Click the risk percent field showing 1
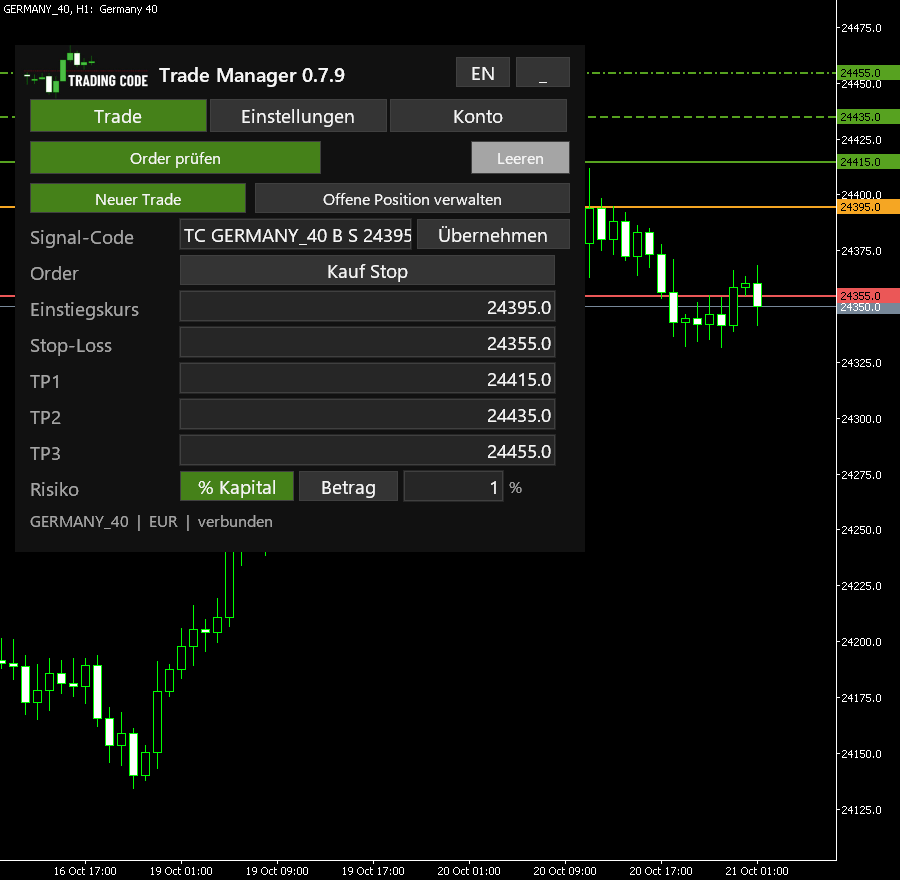The height and width of the screenshot is (880, 900). tap(453, 487)
